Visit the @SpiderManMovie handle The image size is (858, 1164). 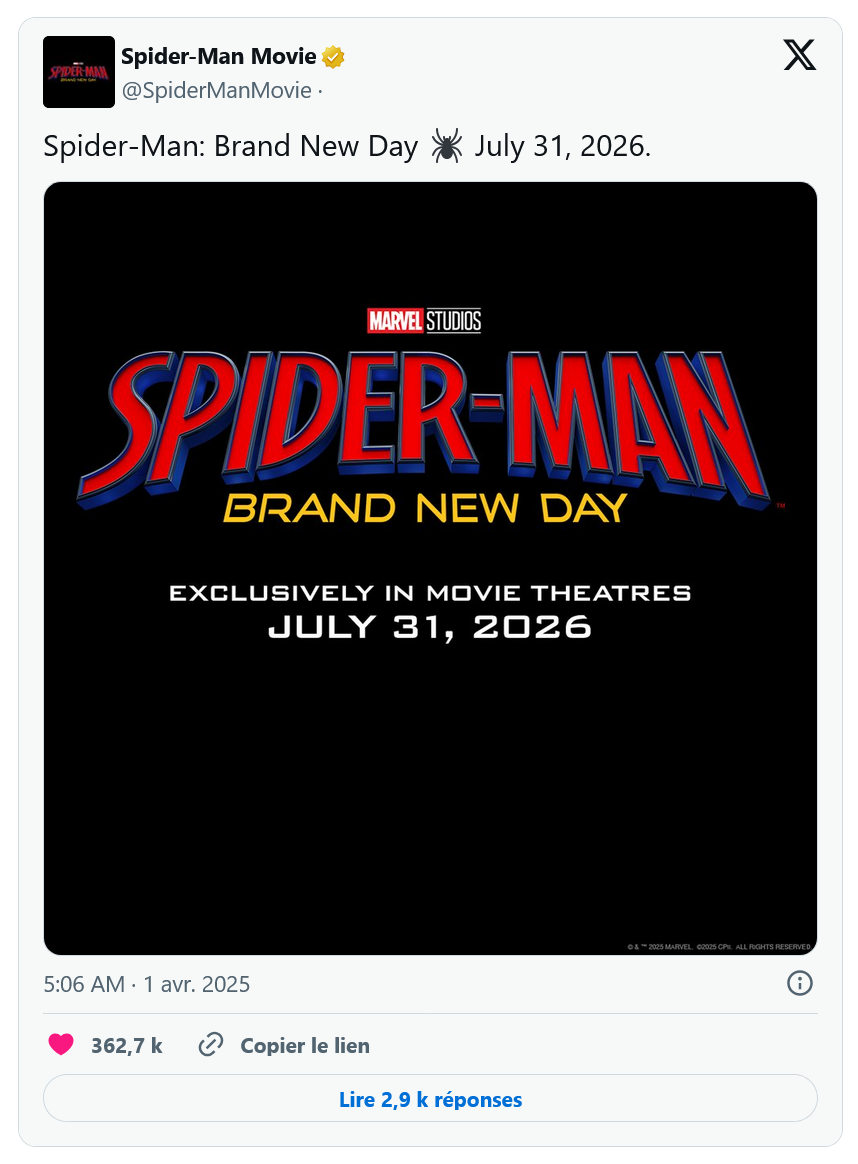point(217,91)
